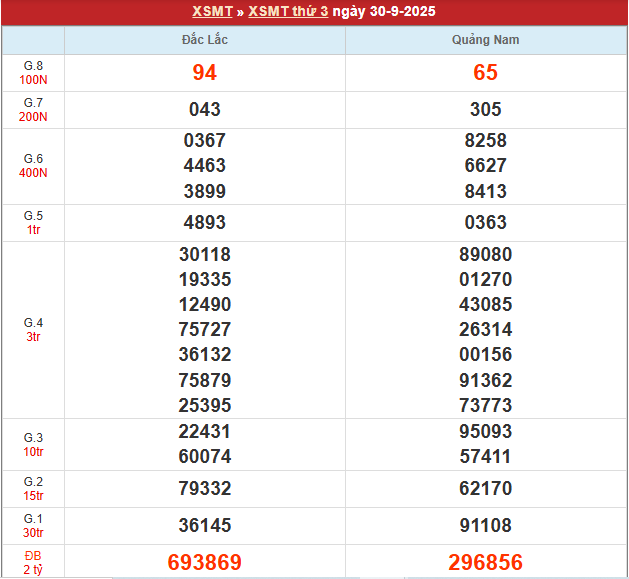
Task: Select Đắc Lắc G.5 number 4893
Action: pos(205,222)
